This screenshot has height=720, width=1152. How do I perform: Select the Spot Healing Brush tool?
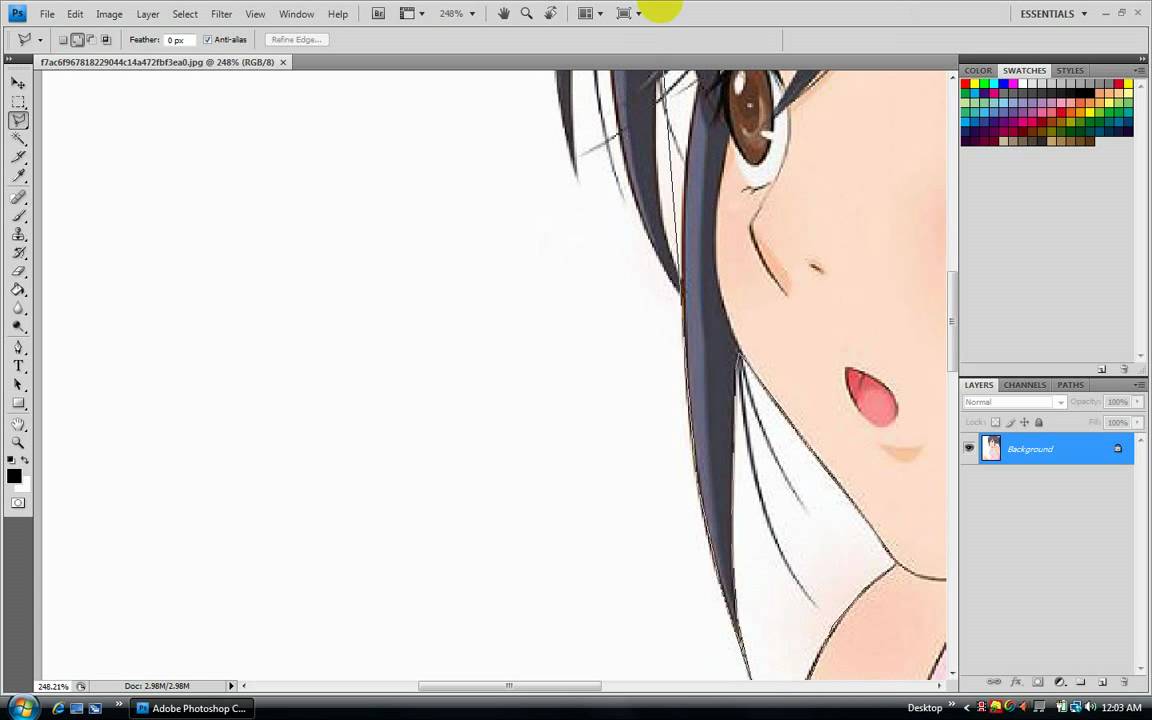(18, 198)
